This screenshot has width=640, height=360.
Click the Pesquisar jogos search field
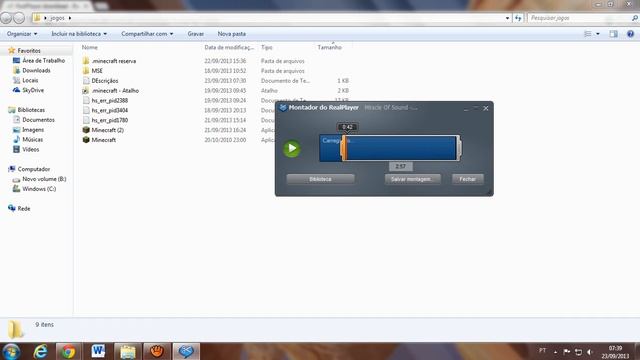click(582, 18)
